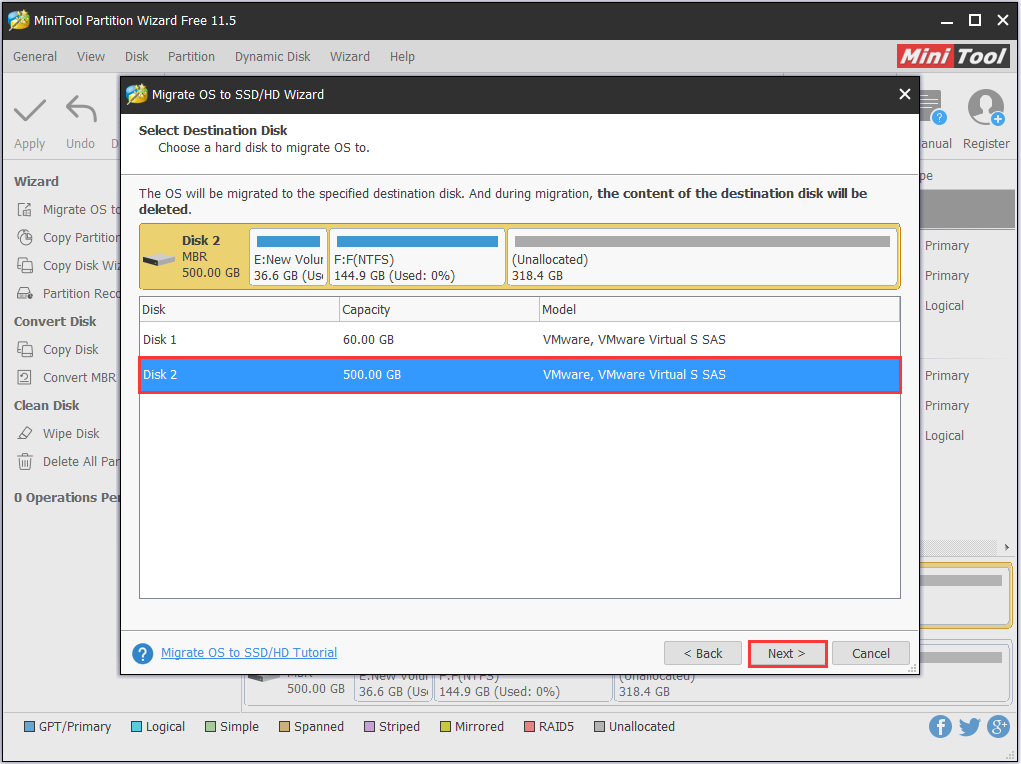Click the Unallocated legend swatch
Screen dimensions: 1021x764
[x=600, y=727]
